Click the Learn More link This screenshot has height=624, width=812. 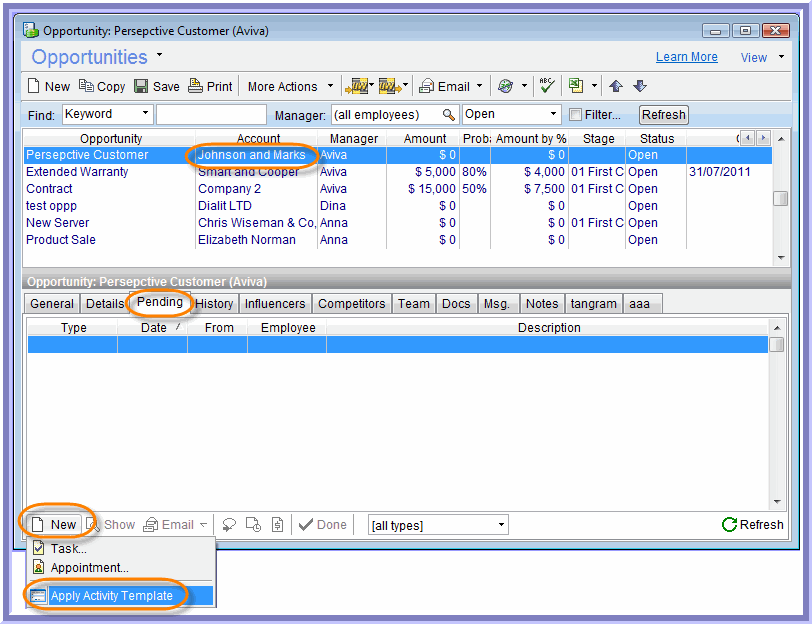point(686,58)
